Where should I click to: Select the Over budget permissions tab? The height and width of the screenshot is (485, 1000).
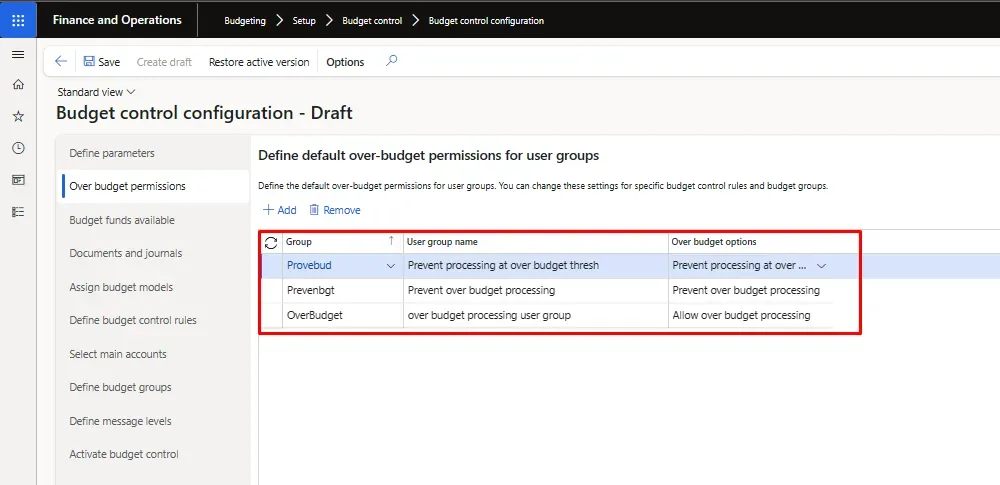click(153, 186)
